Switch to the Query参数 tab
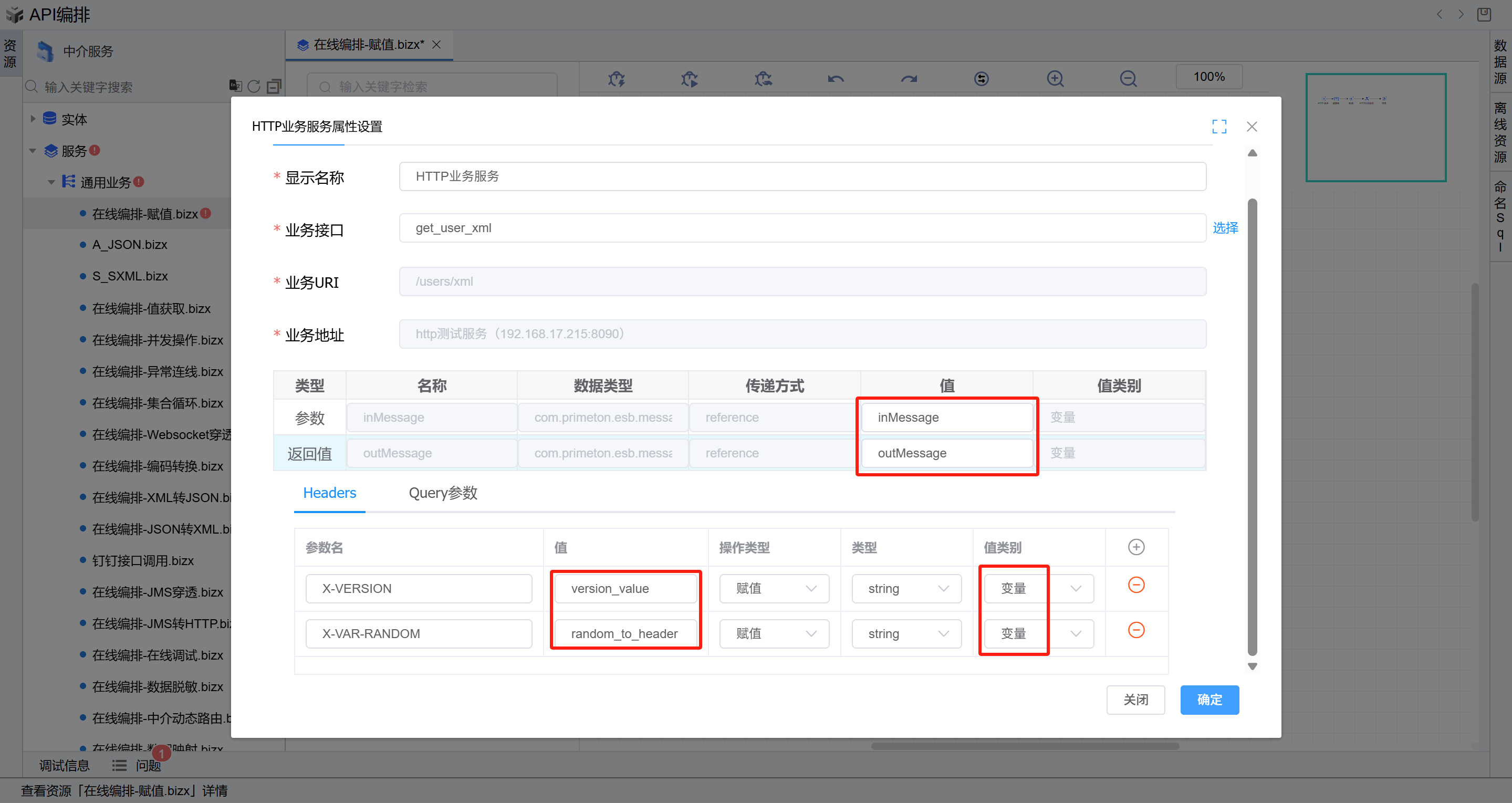The height and width of the screenshot is (803, 1512). [x=443, y=493]
